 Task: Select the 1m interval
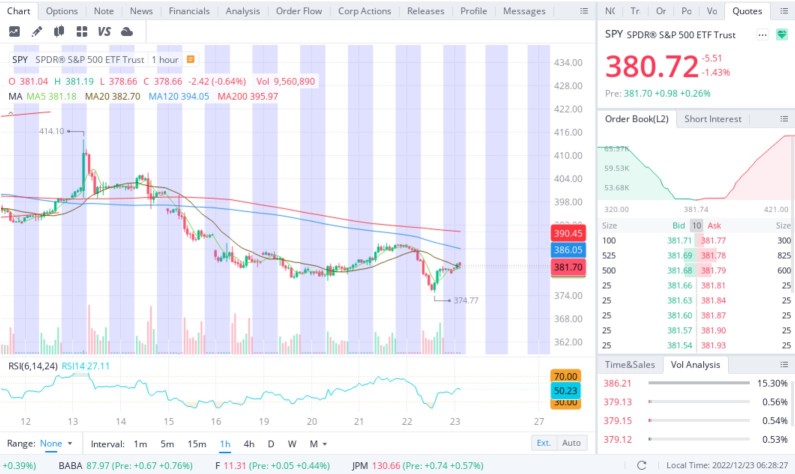coord(140,444)
